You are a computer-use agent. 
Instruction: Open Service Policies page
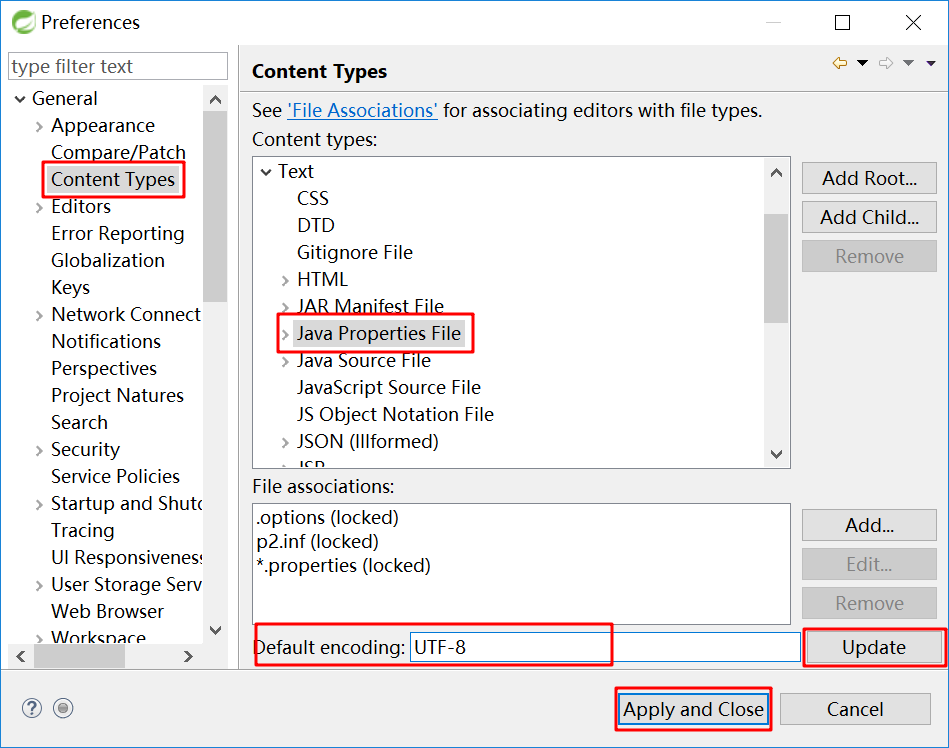click(116, 476)
